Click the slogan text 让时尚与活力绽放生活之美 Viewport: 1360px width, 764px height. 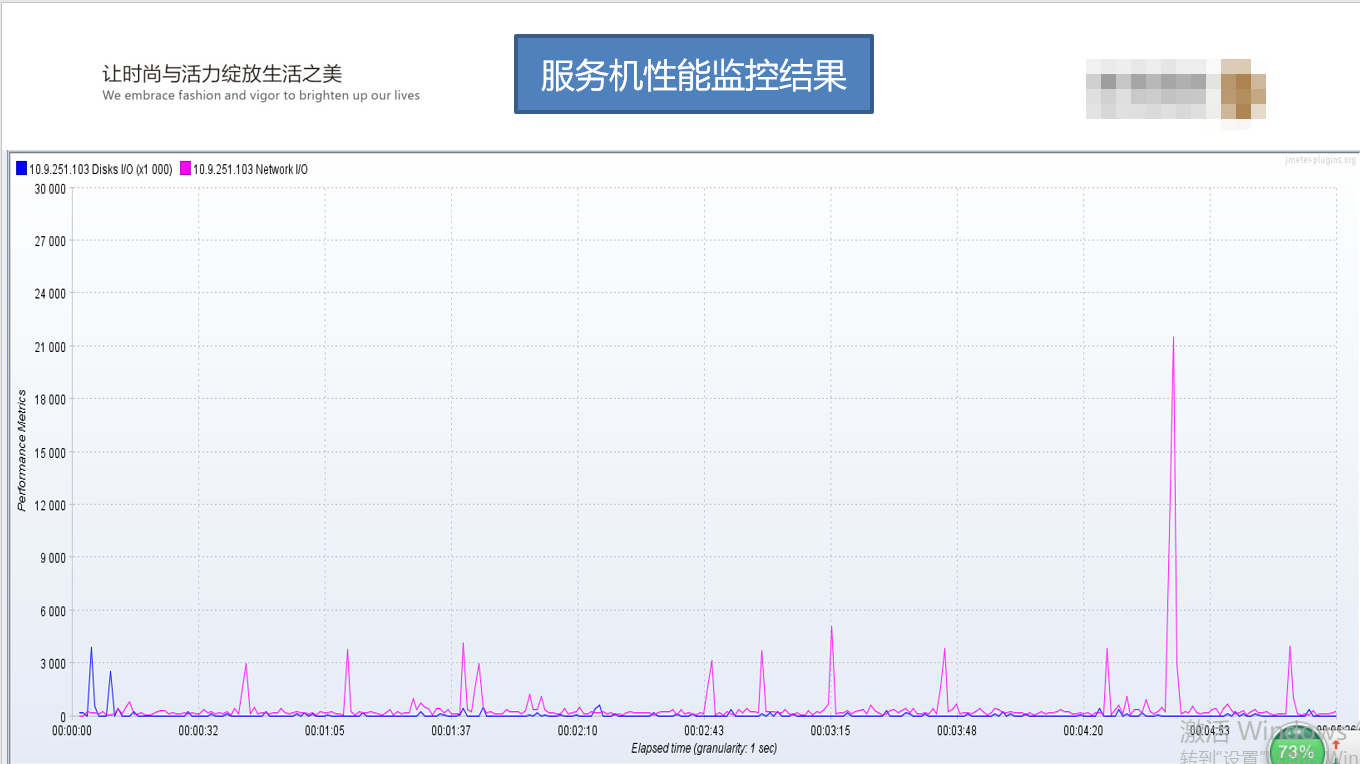coord(222,74)
